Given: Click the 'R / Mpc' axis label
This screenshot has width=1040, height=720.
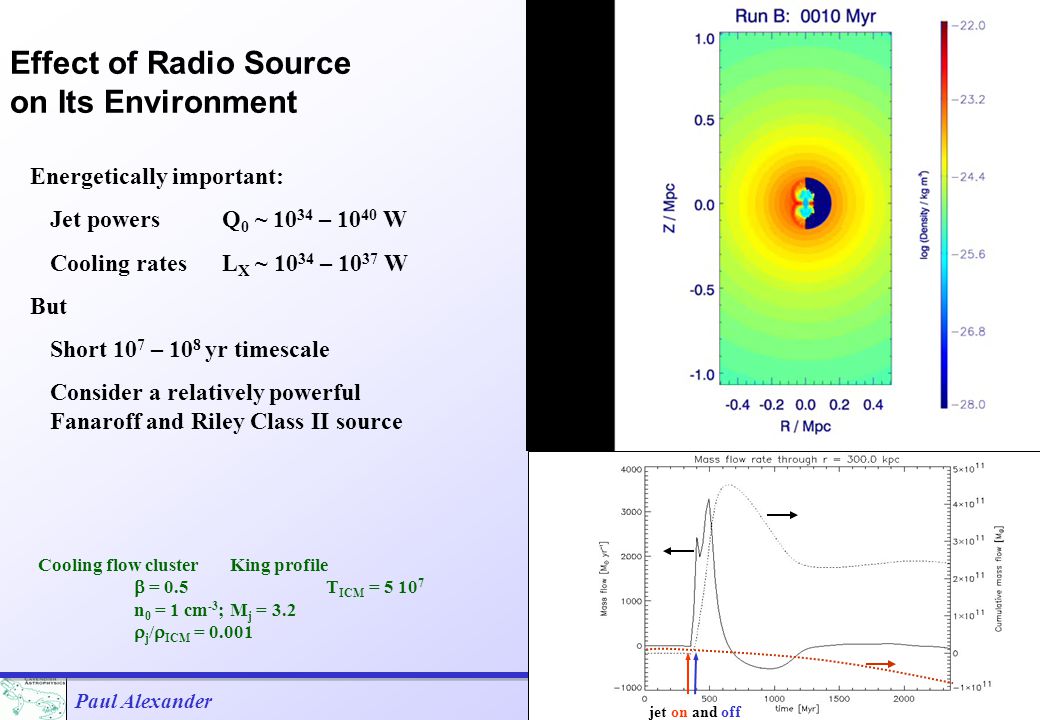Looking at the screenshot, I should pos(805,426).
